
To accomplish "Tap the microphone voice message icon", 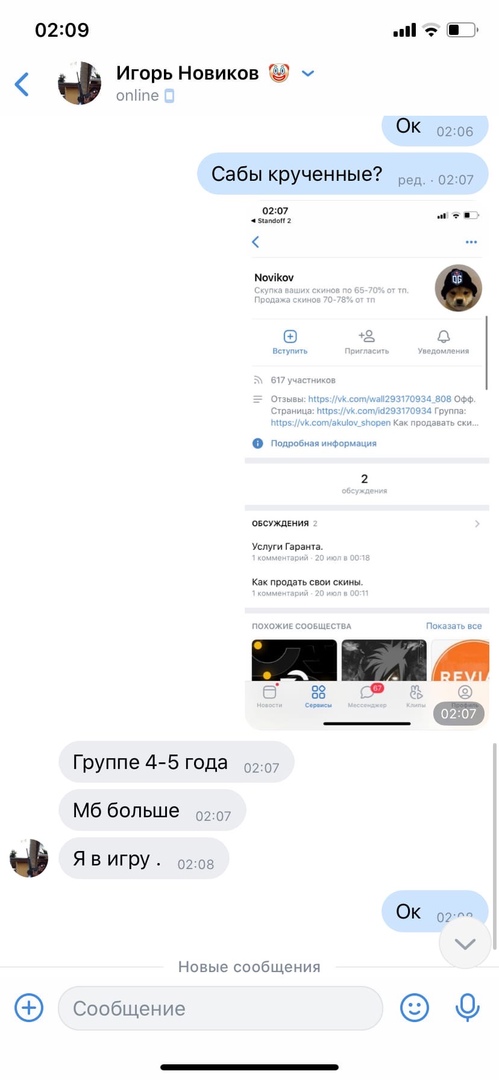I will [467, 1008].
